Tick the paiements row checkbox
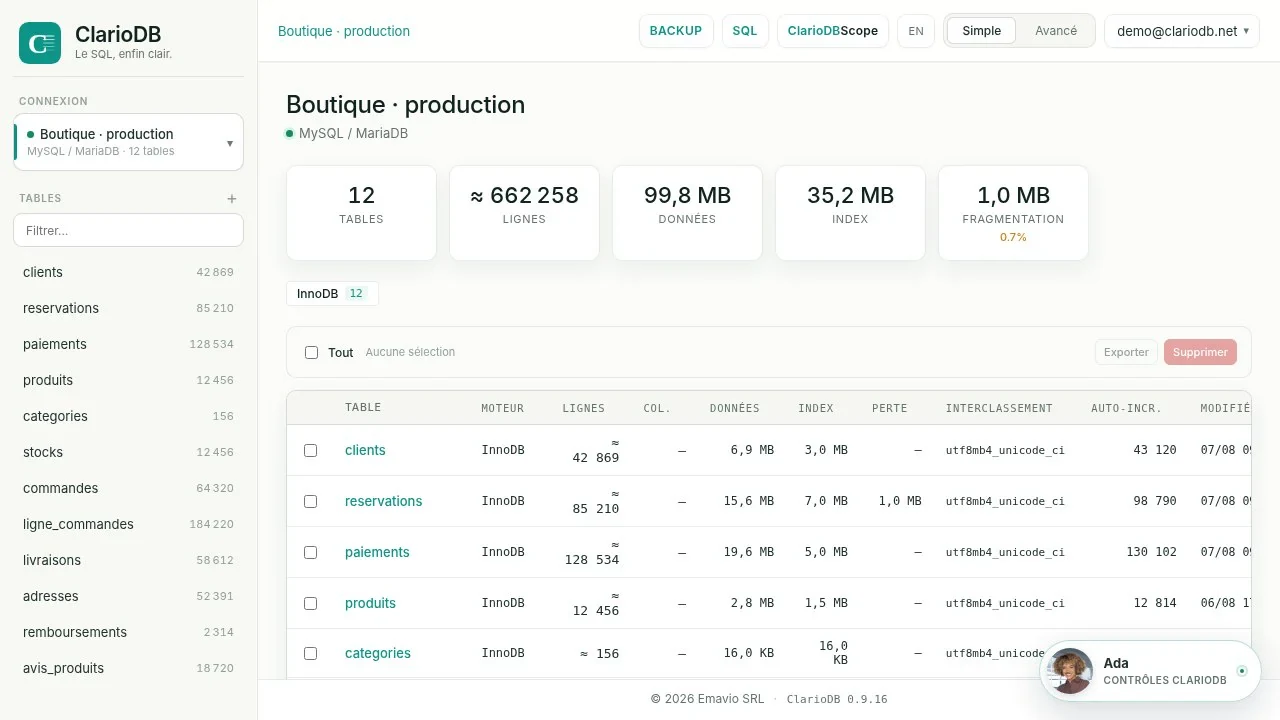The width and height of the screenshot is (1280, 720). click(310, 552)
